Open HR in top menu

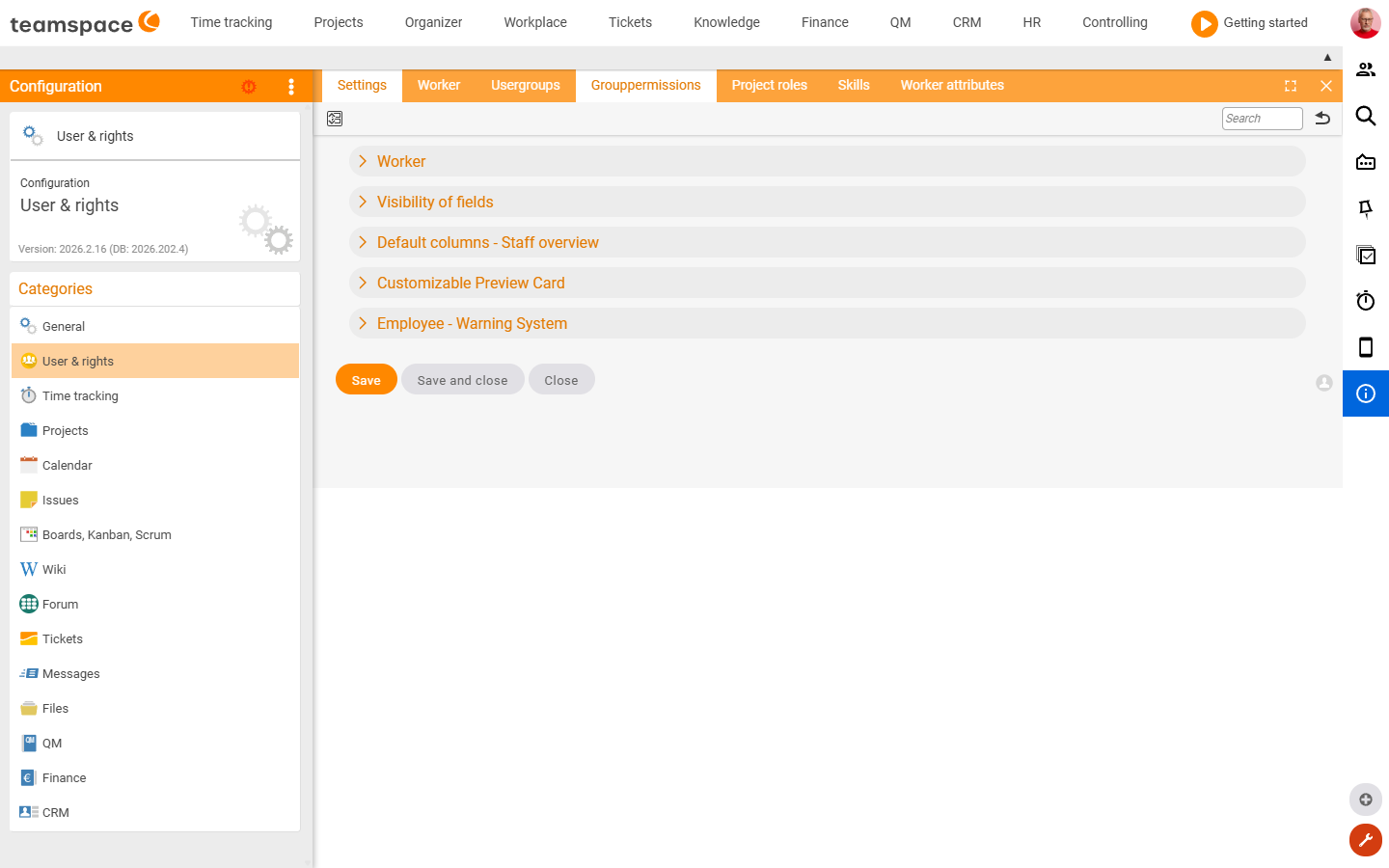coord(1032,22)
